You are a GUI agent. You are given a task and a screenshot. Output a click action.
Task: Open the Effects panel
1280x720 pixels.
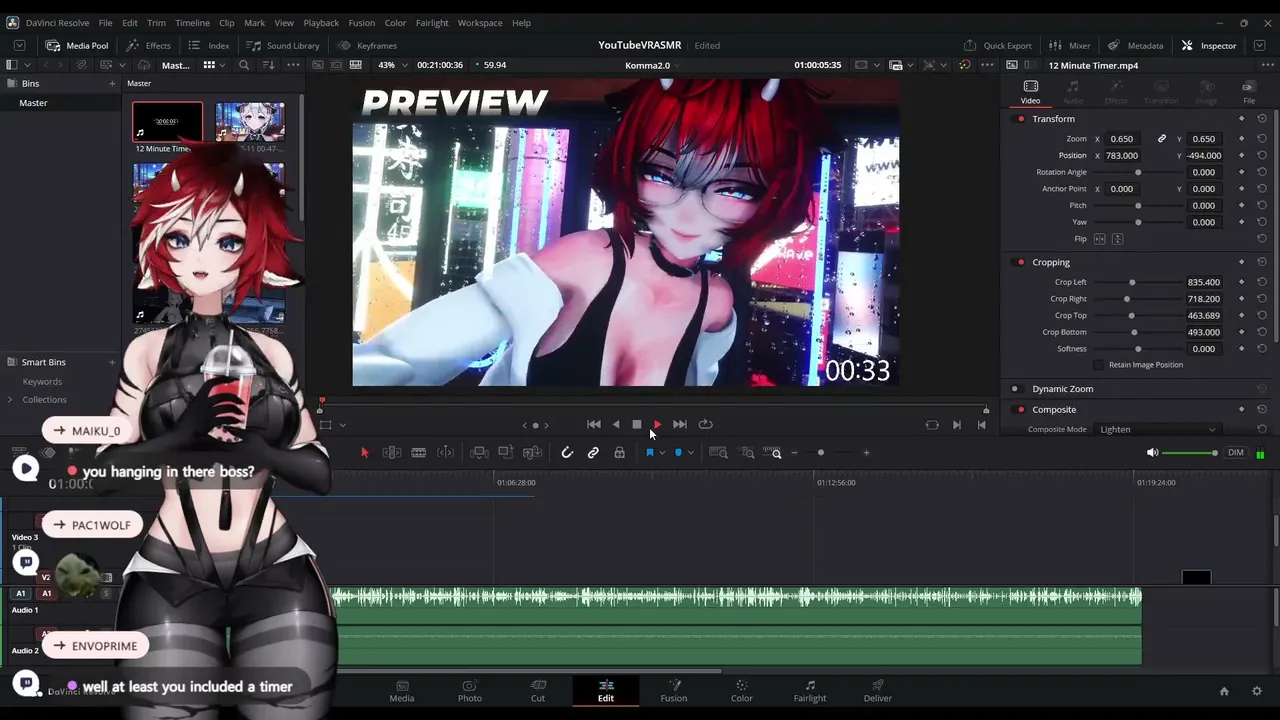[x=148, y=45]
